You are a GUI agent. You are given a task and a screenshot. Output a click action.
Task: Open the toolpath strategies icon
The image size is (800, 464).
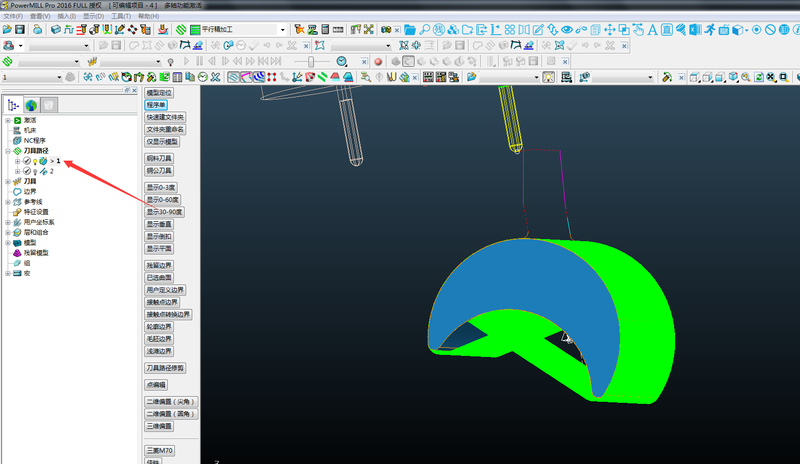181,30
